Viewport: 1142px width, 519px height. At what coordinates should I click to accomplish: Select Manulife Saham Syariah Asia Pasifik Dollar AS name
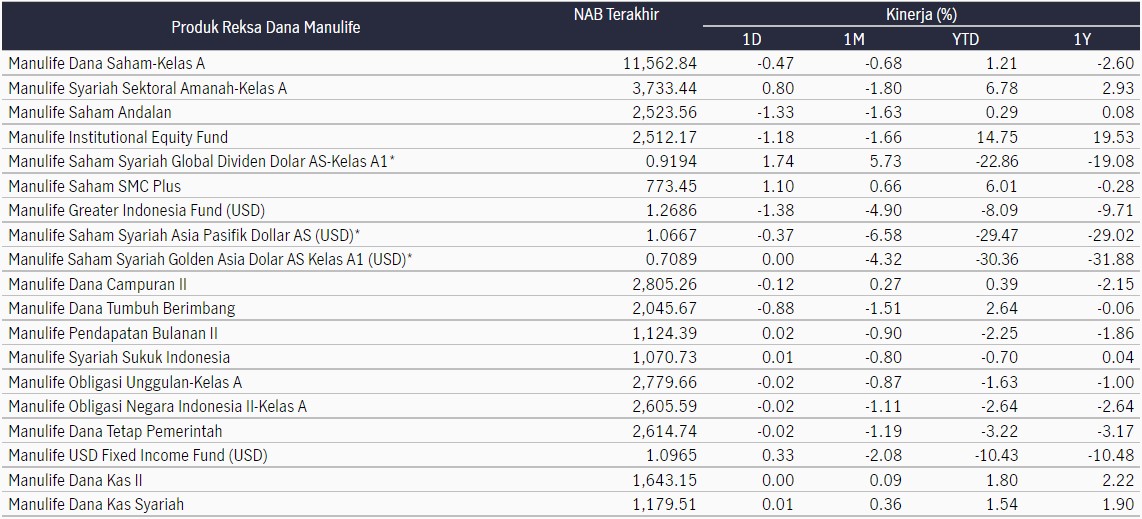[185, 235]
